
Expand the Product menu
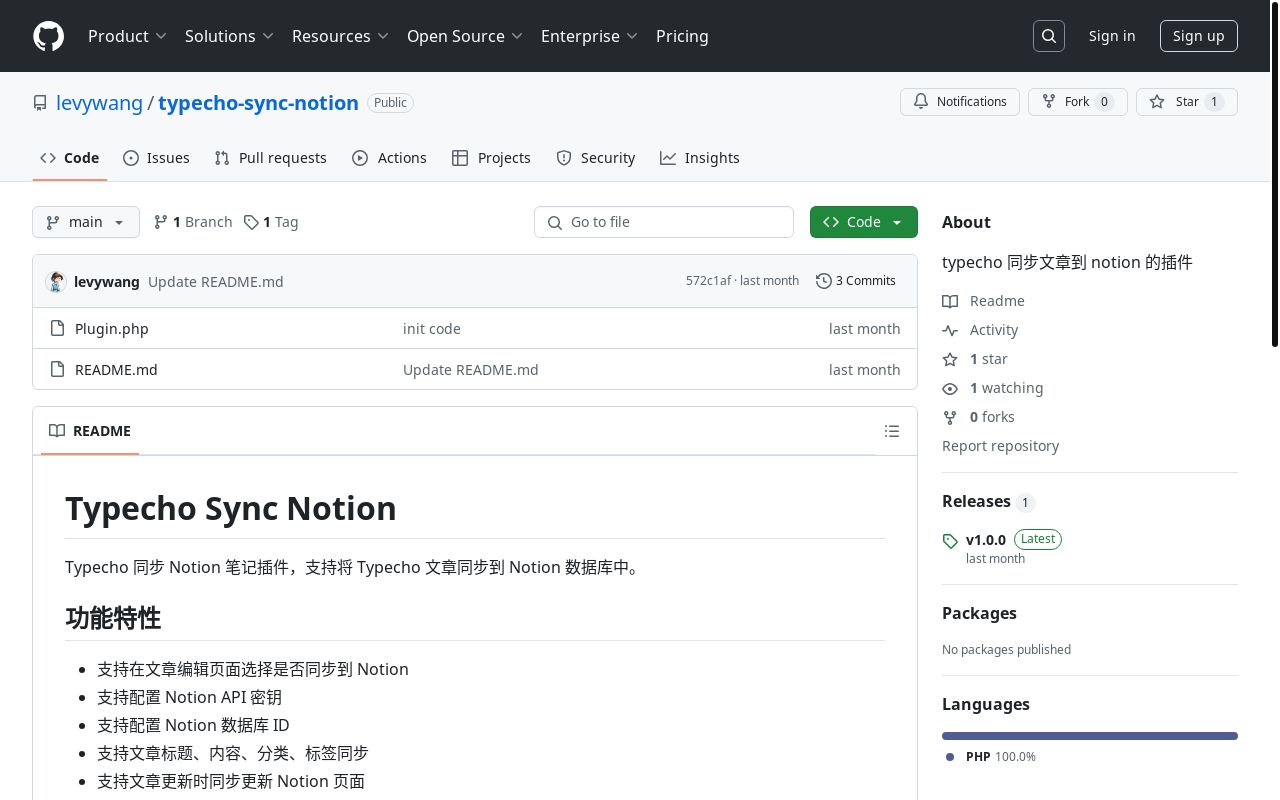coord(126,36)
